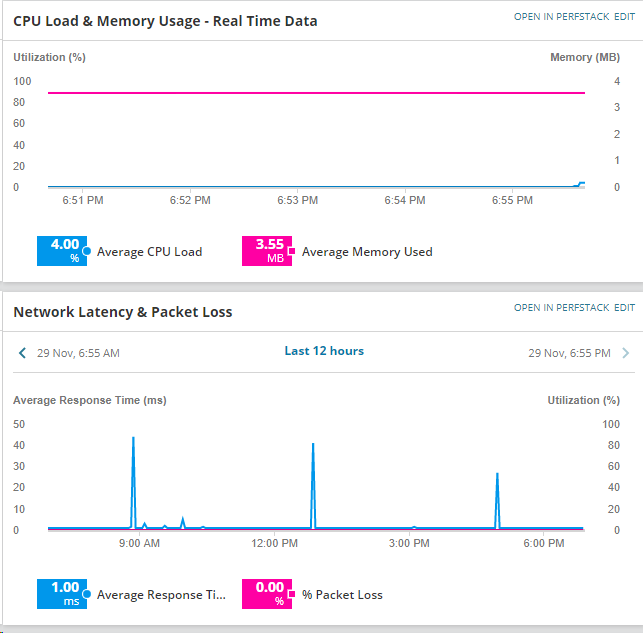Toggle the % Packet Loss series legend
The height and width of the screenshot is (633, 643).
(342, 595)
